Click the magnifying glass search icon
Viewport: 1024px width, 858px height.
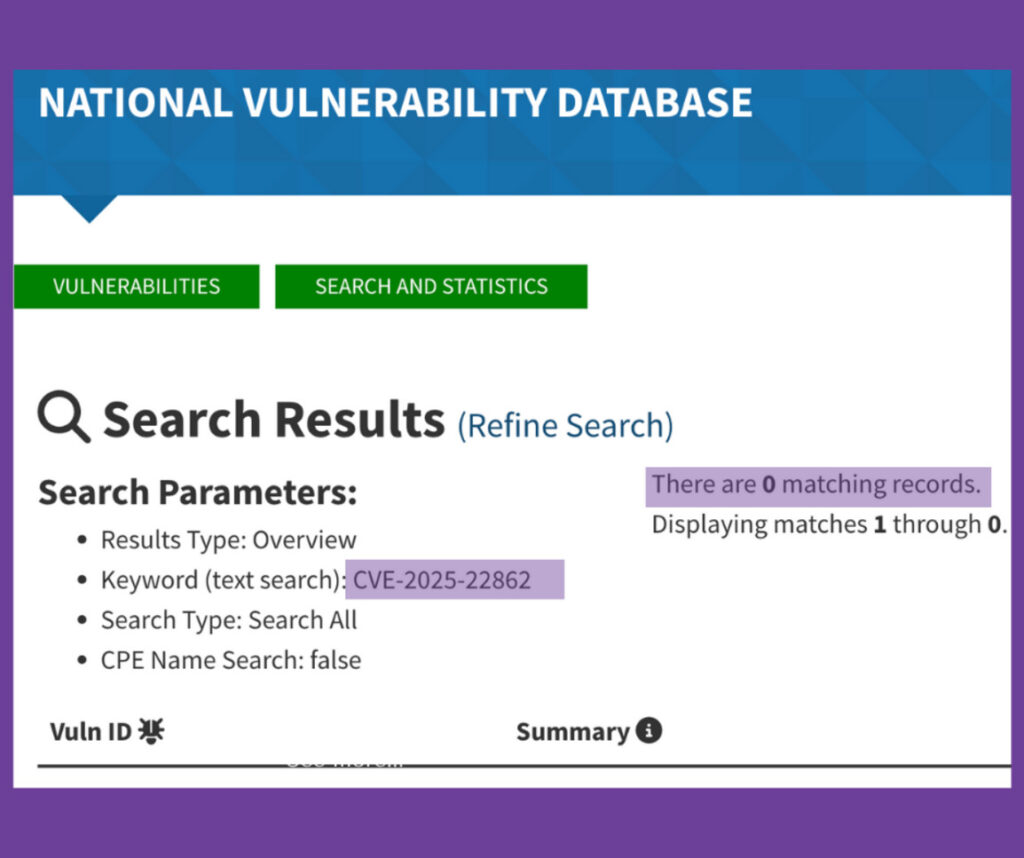(64, 417)
